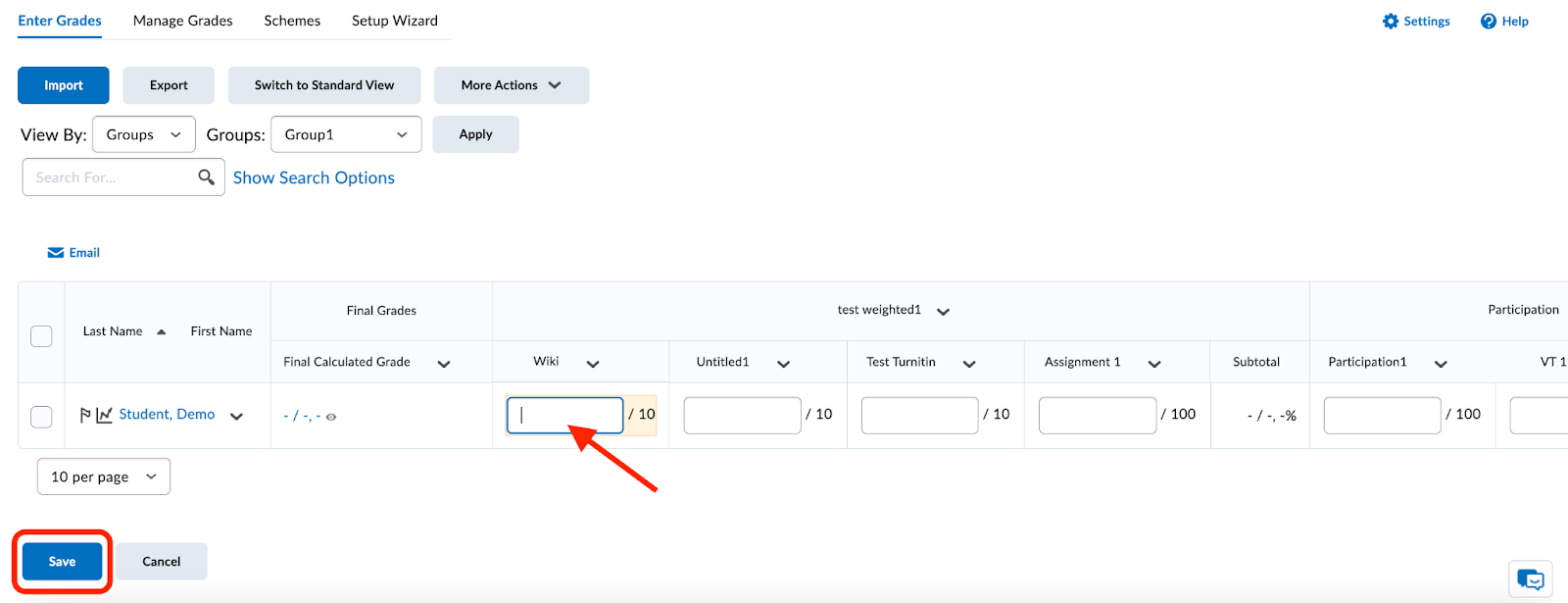Image resolution: width=1568 pixels, height=603 pixels.
Task: Click the Untitled1 grade input field
Action: click(x=742, y=415)
